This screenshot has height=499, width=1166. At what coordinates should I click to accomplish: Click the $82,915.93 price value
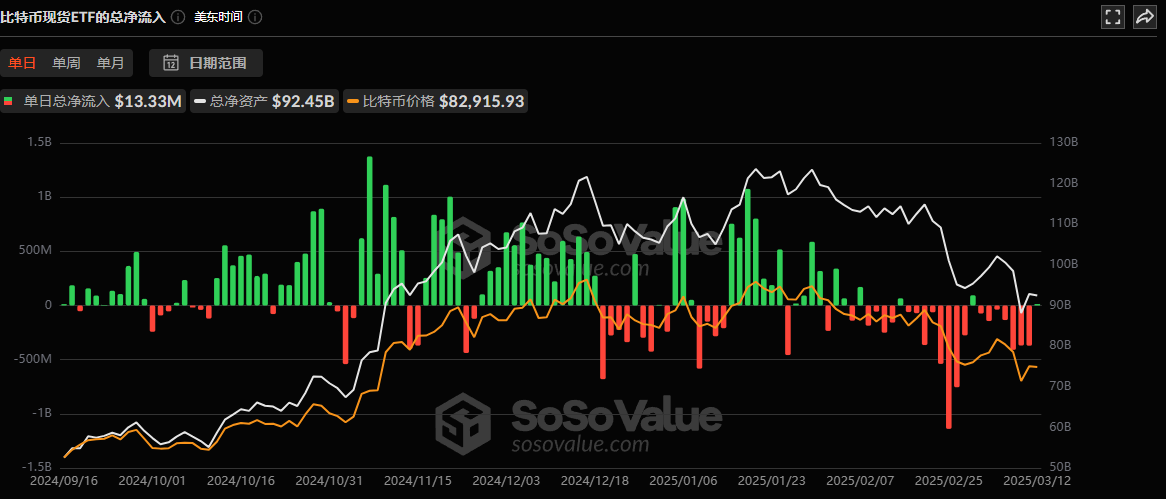tap(482, 102)
